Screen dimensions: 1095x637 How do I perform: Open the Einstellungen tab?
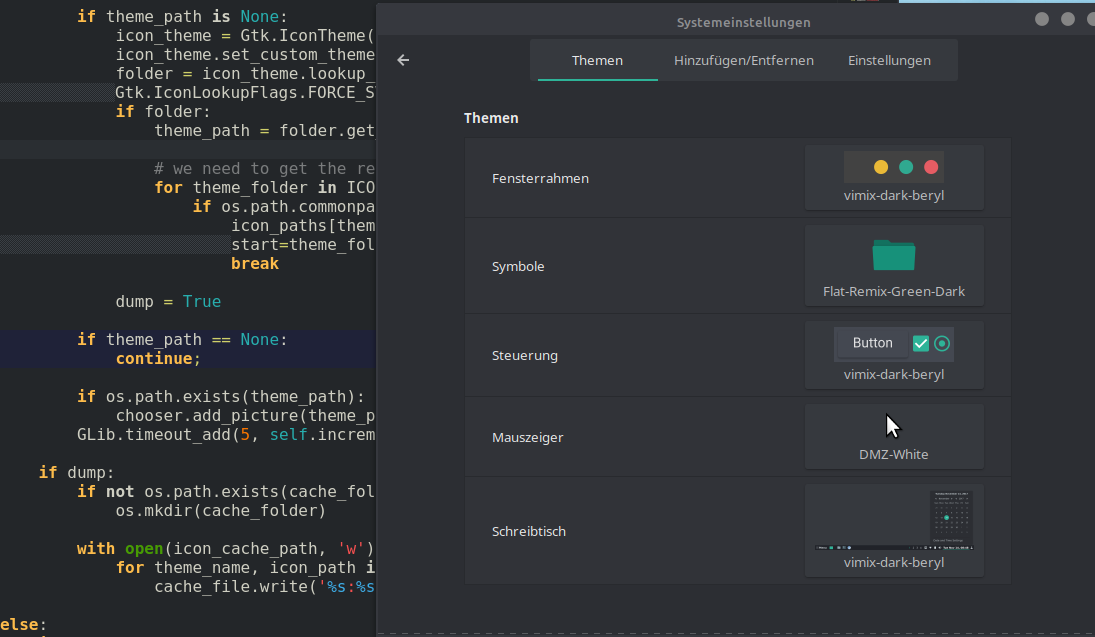tap(889, 60)
